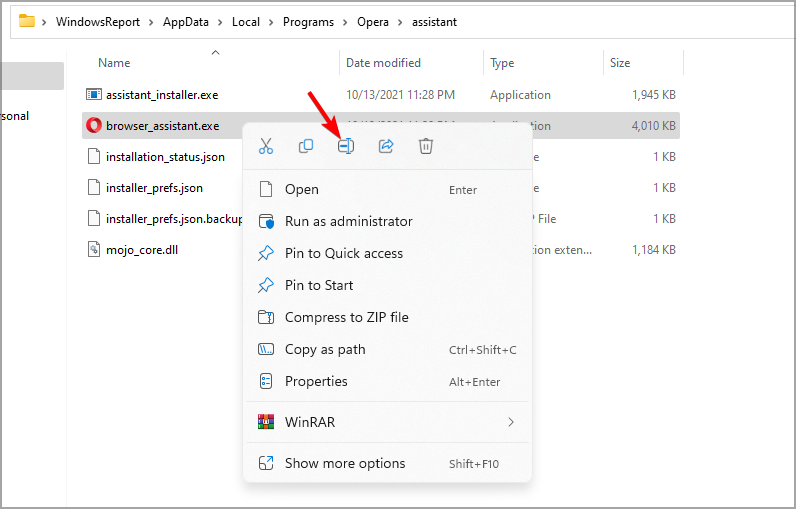Click the Delete trash icon
The width and height of the screenshot is (796, 509).
pyautogui.click(x=425, y=146)
